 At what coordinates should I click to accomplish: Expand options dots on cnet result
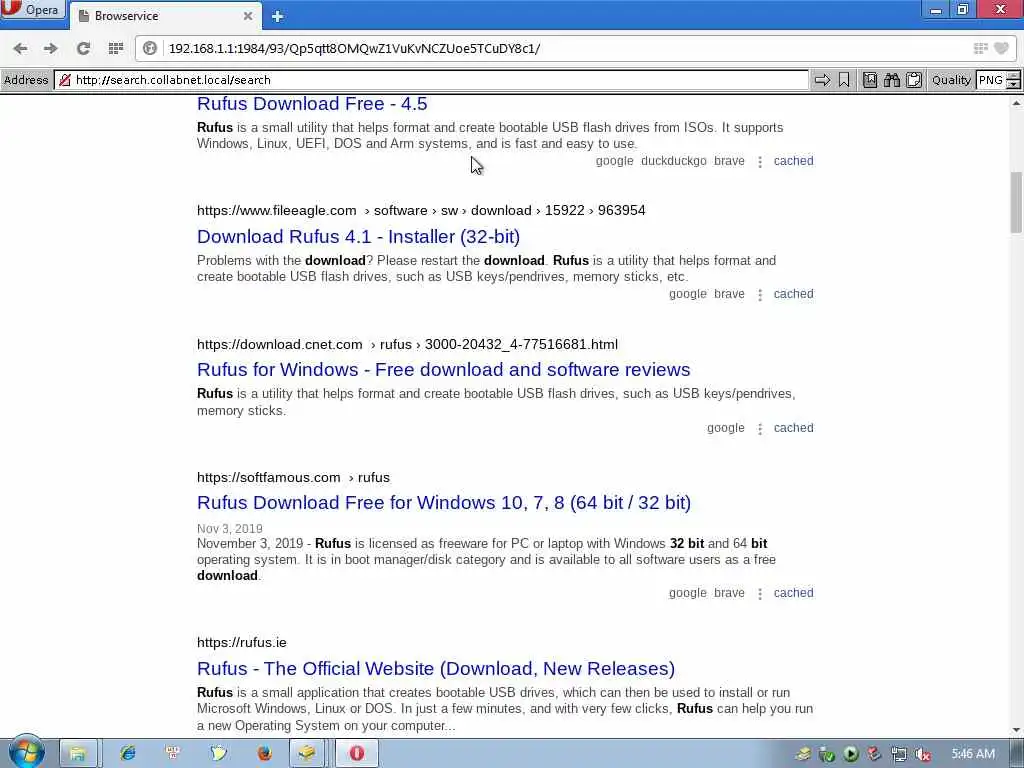[760, 428]
